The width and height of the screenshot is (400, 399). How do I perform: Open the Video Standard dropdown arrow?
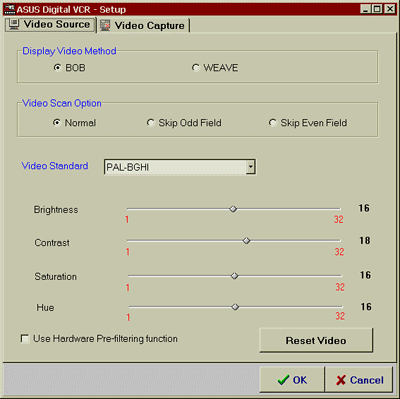point(251,167)
